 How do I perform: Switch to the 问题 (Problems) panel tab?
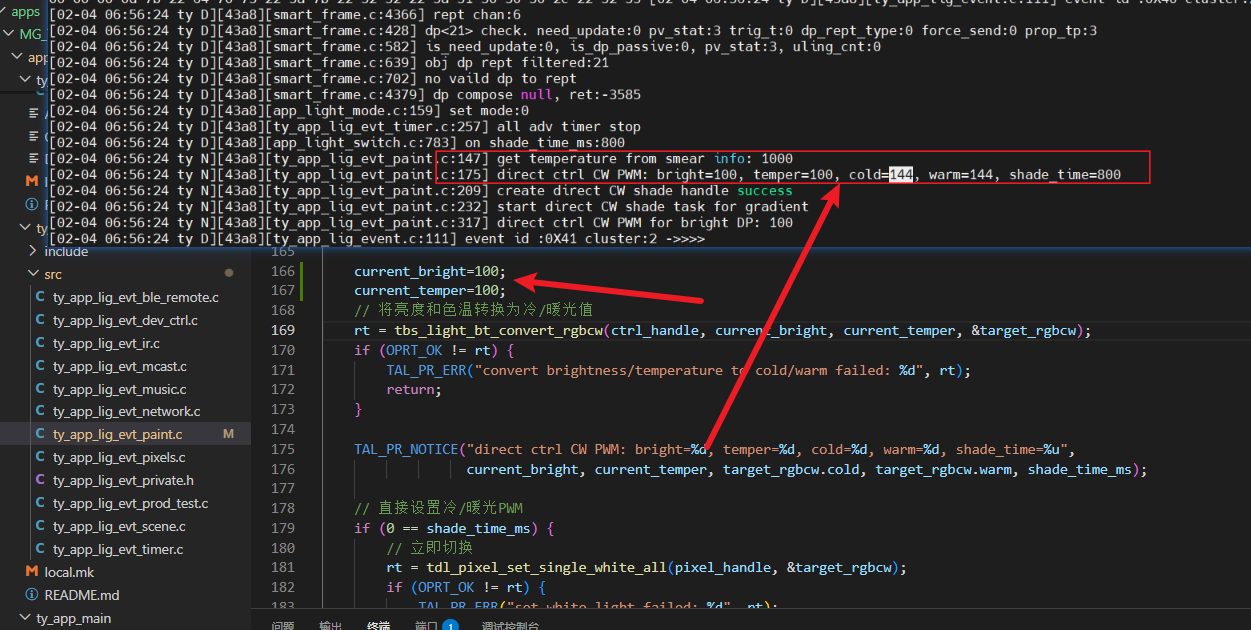click(283, 626)
